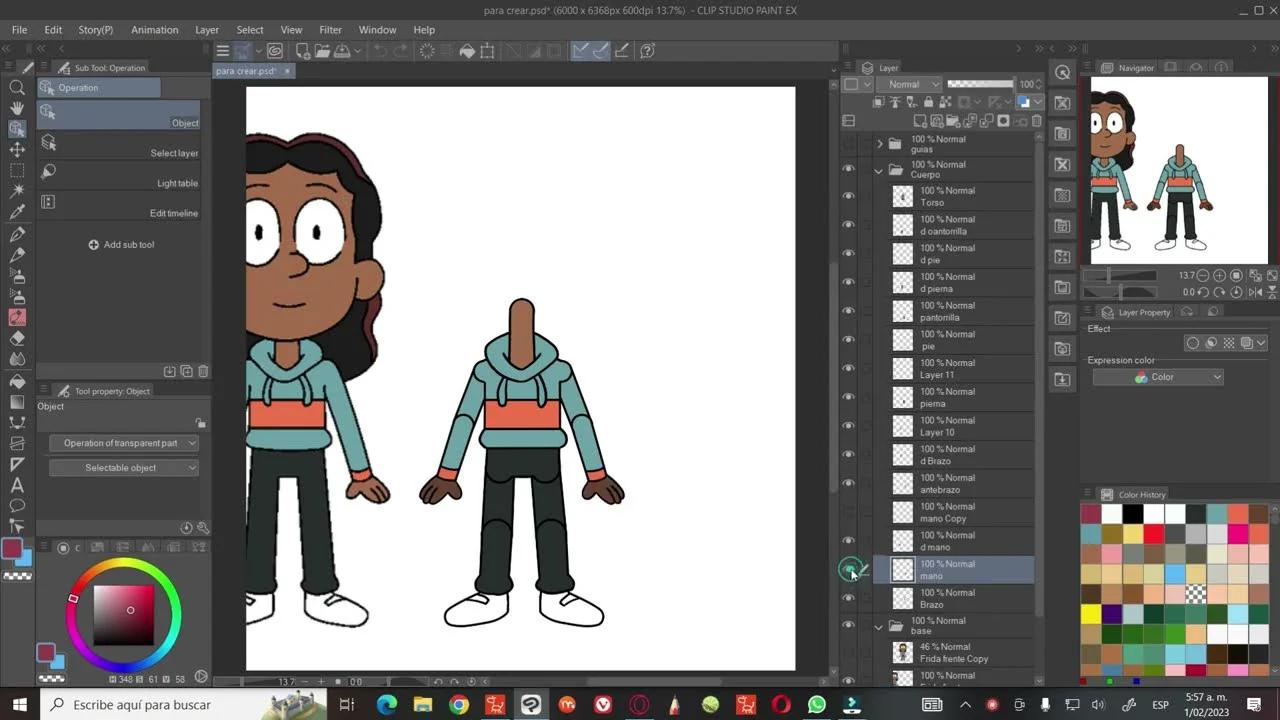Open CLIP STUDIO PAINT help icon

[647, 51]
